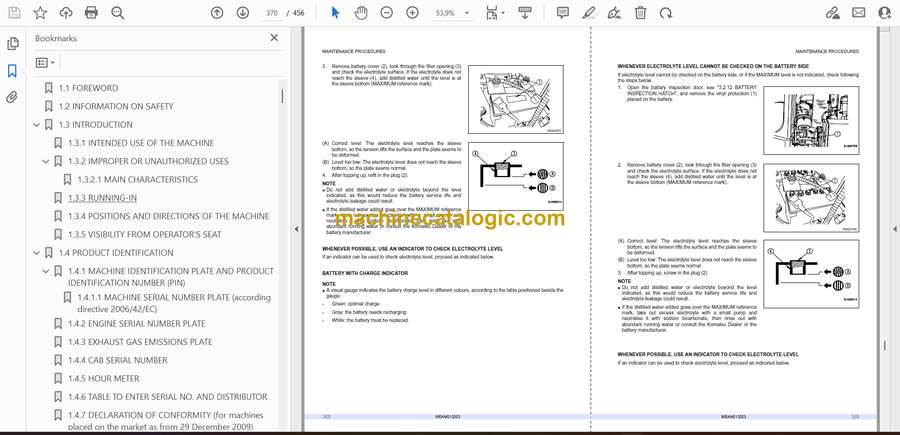Collapse the 1.4.1 MACHINE IDENTIFICATION PLATE bookmark
The height and width of the screenshot is (435, 900).
pyautogui.click(x=46, y=271)
